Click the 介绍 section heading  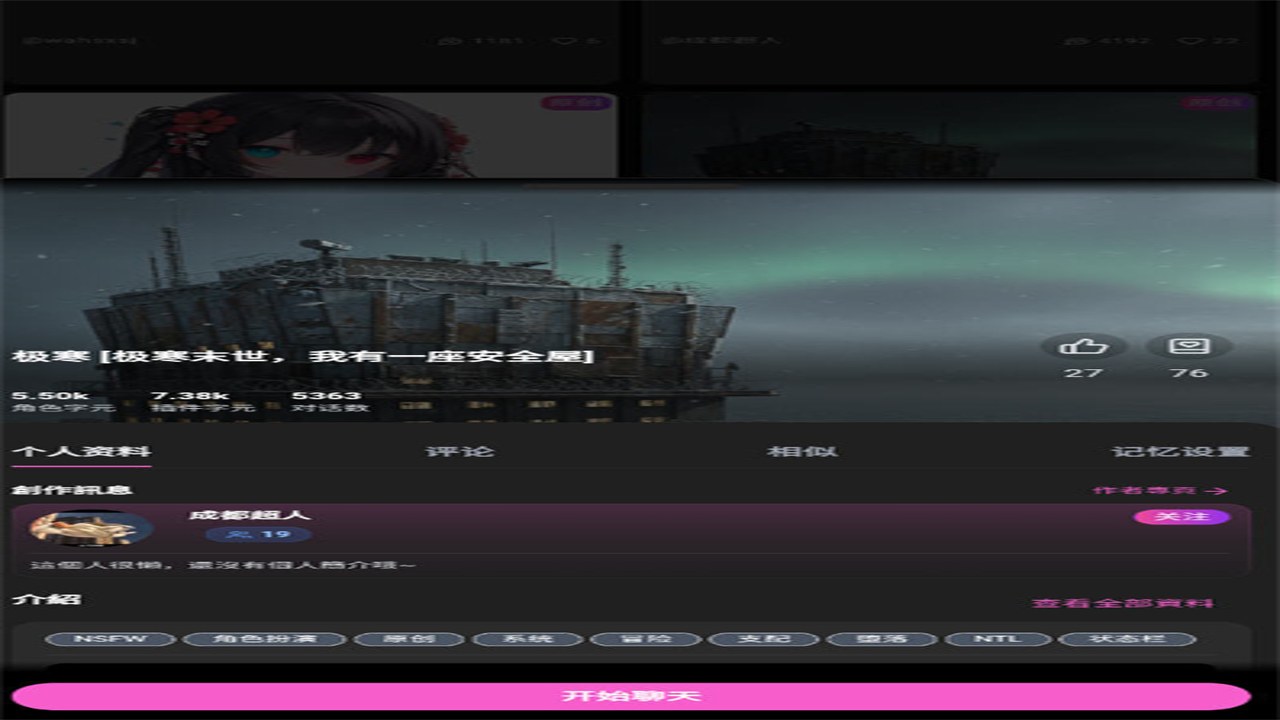point(46,600)
